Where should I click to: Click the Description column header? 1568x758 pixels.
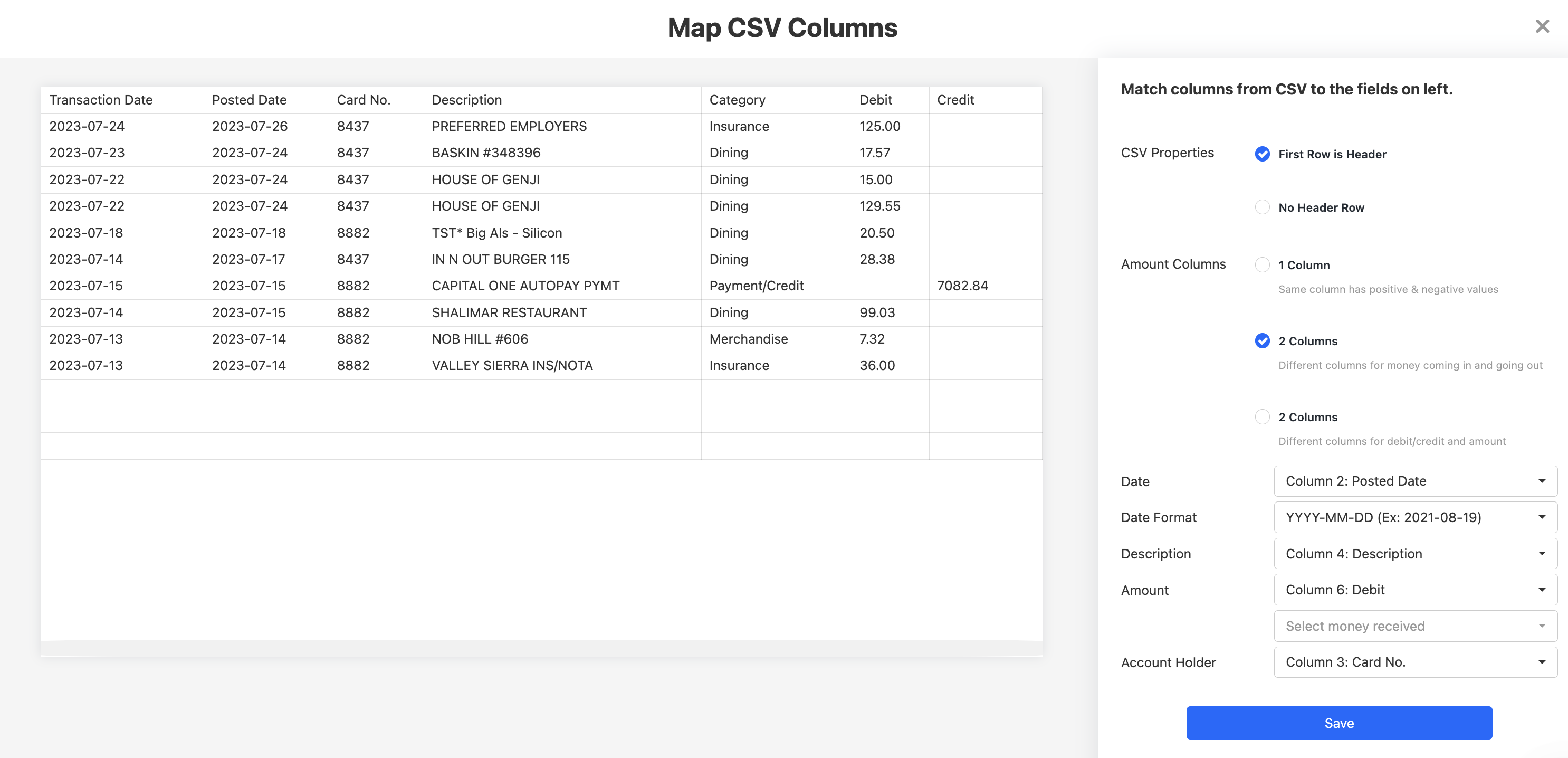(562, 100)
